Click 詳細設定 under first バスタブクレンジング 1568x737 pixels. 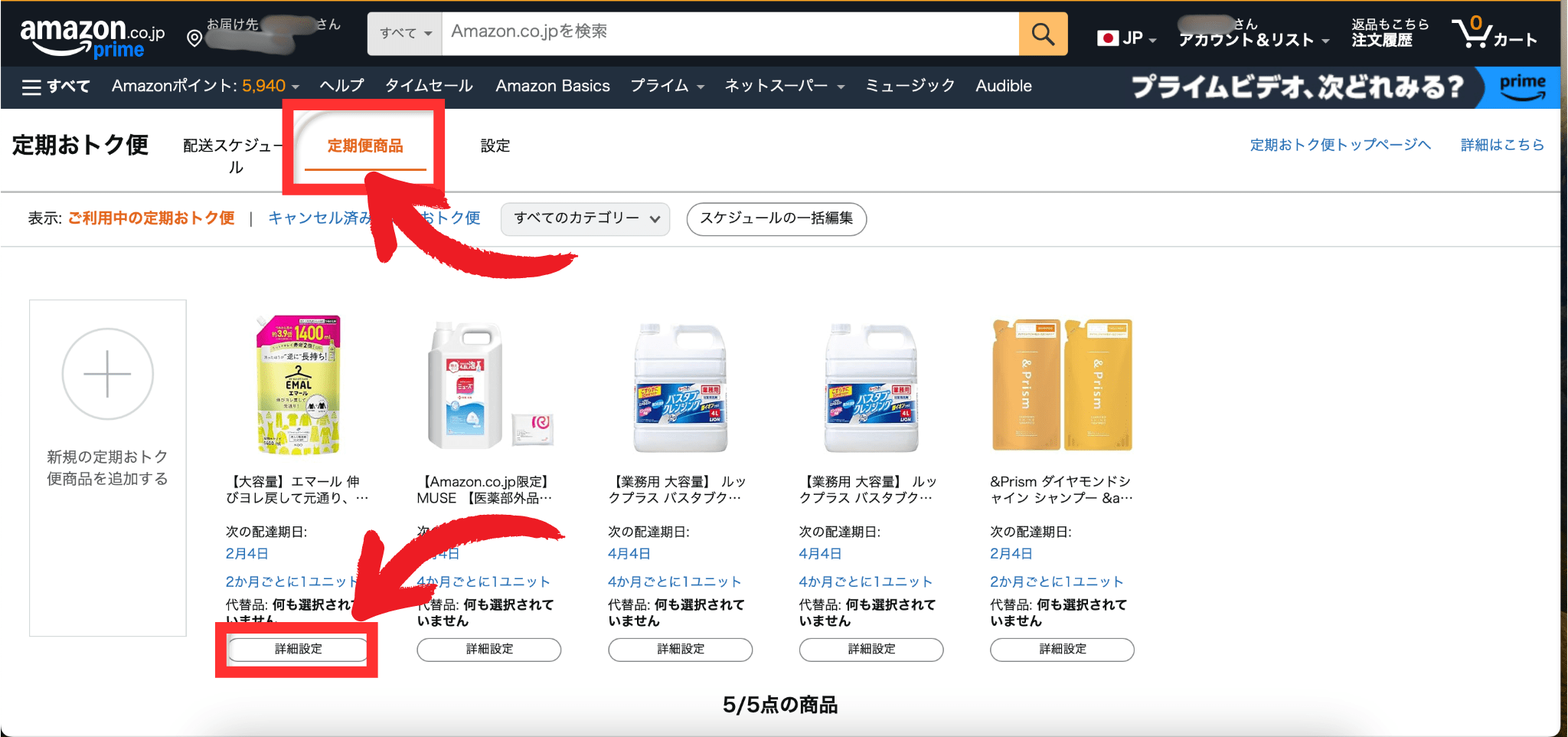[680, 650]
